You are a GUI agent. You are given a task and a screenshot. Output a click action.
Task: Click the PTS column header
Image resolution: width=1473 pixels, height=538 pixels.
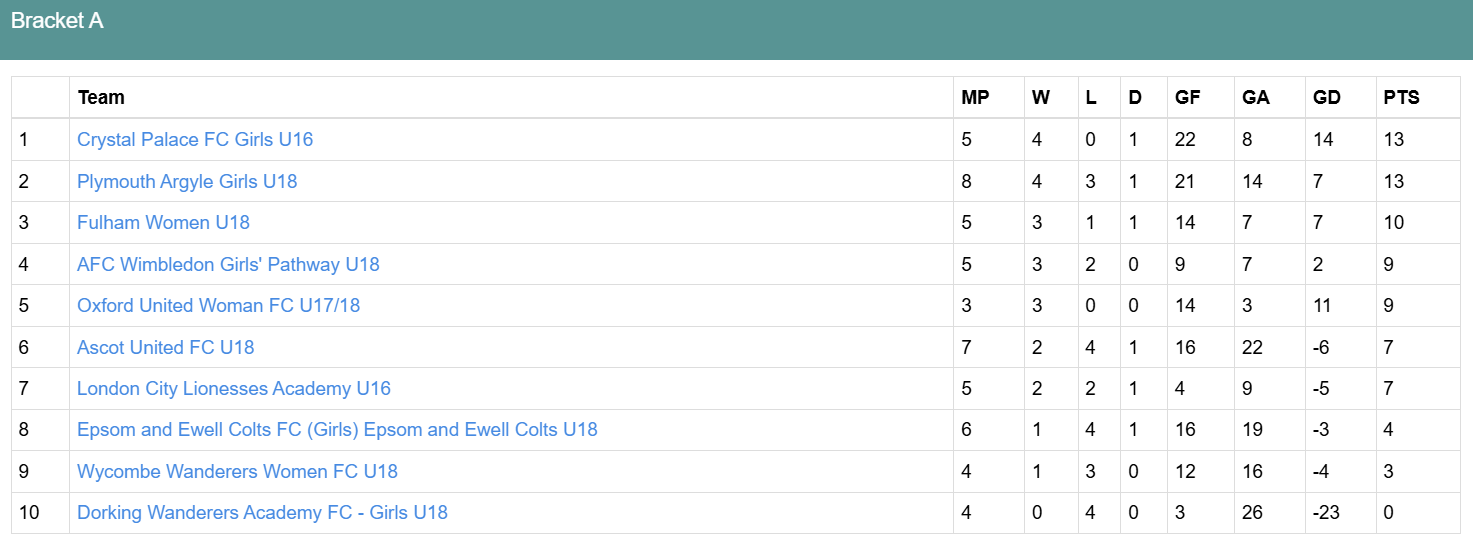coord(1401,97)
